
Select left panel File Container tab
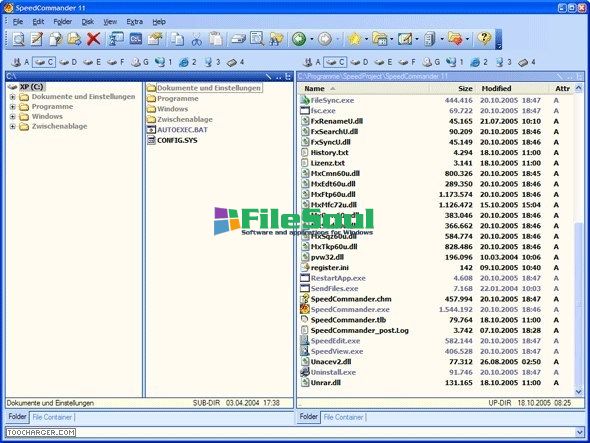click(x=52, y=417)
